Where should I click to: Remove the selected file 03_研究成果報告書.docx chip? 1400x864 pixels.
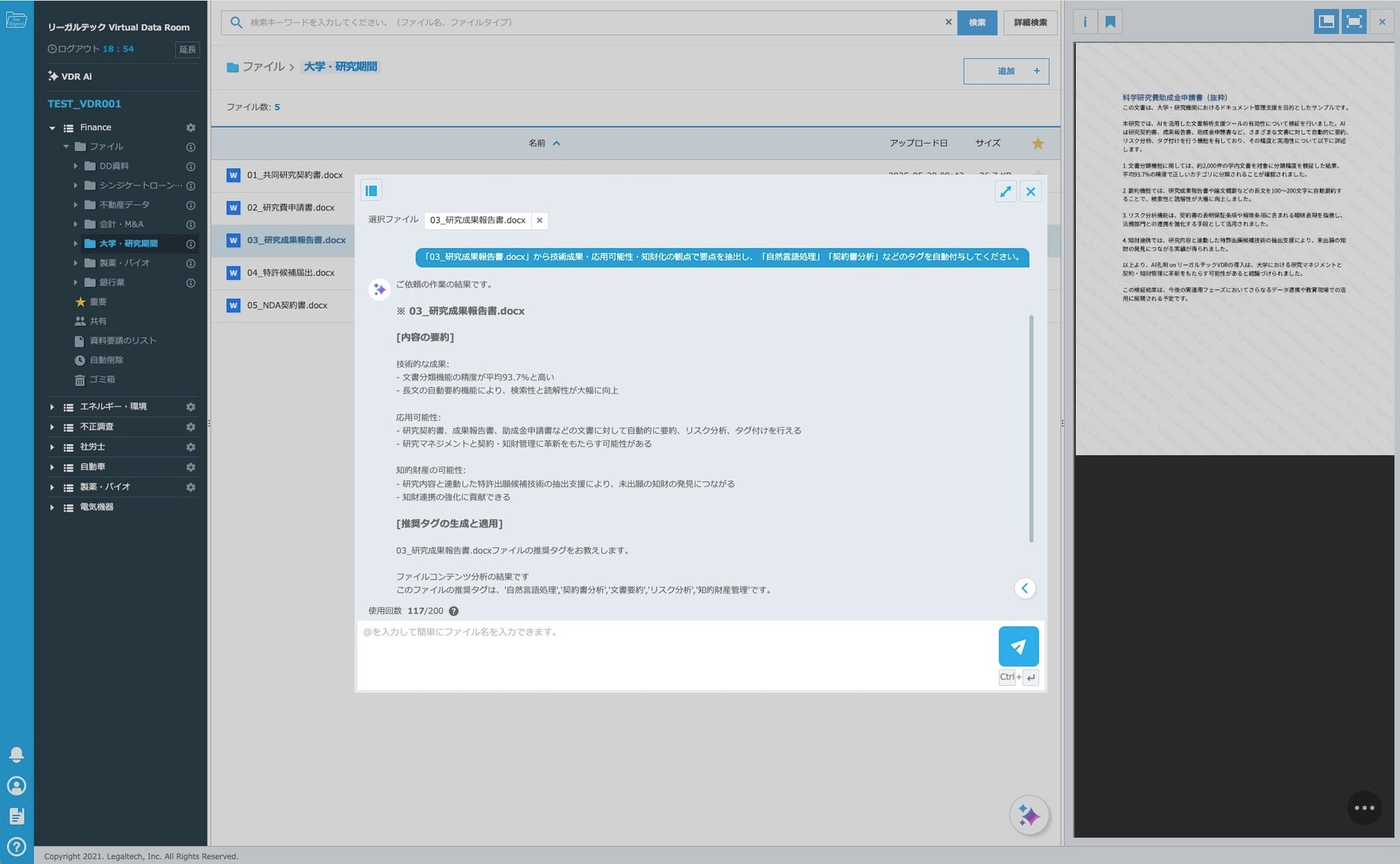[539, 220]
